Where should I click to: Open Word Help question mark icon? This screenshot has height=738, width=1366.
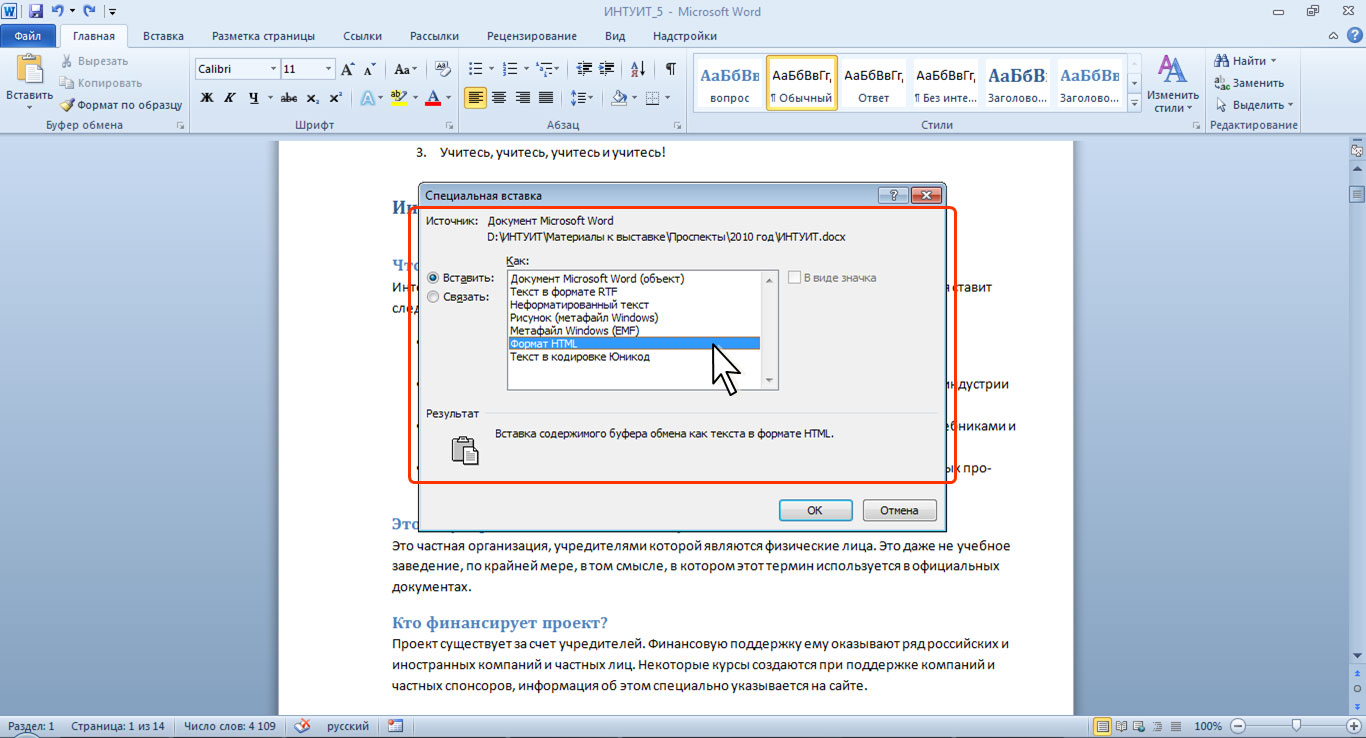click(x=1354, y=35)
